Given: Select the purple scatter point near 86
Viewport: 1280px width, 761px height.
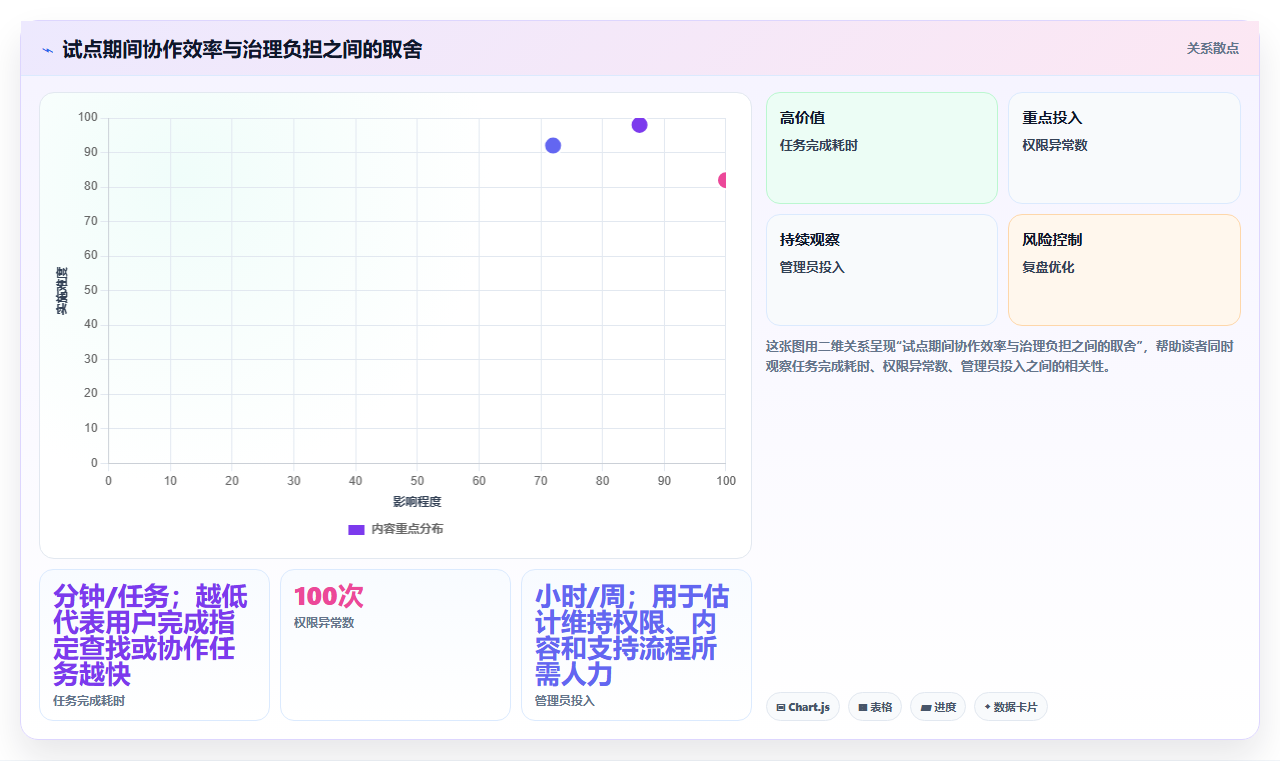Looking at the screenshot, I should click(639, 125).
